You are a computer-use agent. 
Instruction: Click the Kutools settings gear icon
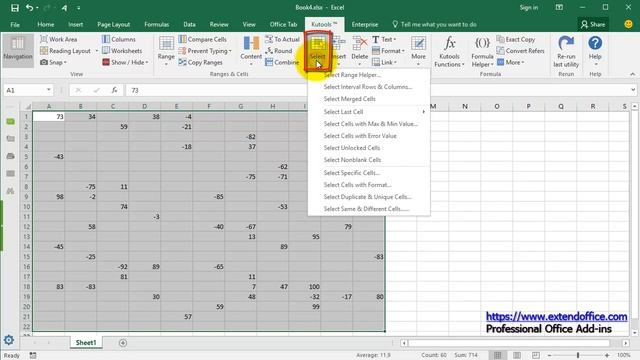tap(9, 340)
